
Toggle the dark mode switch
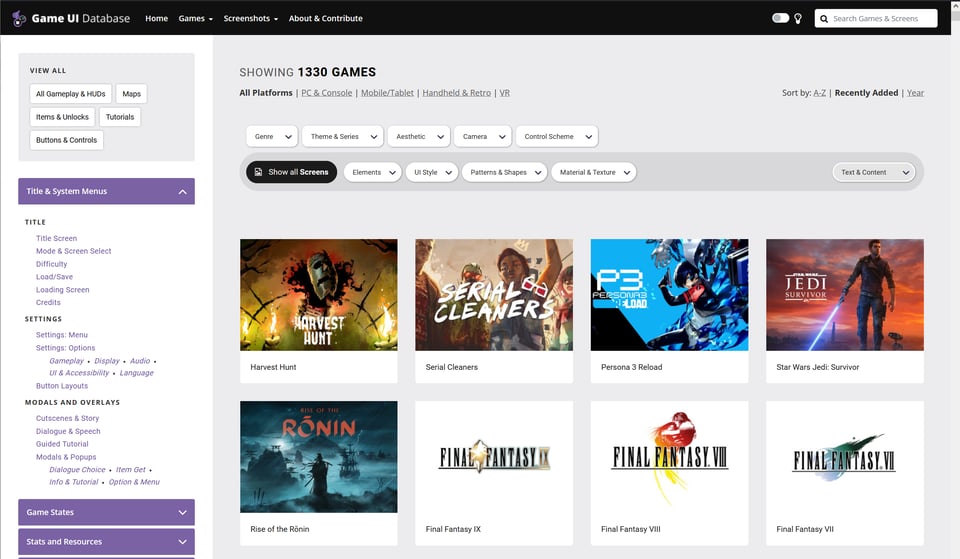click(780, 18)
